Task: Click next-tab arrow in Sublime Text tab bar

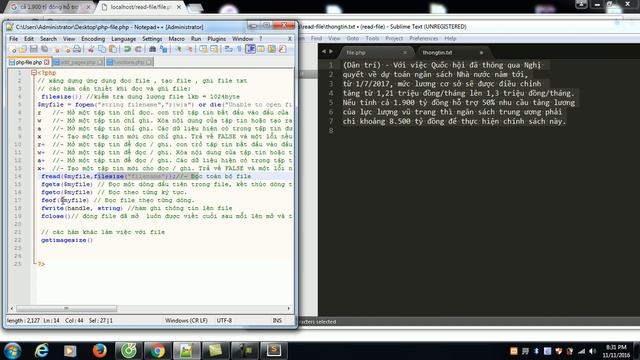Action: (x=331, y=51)
